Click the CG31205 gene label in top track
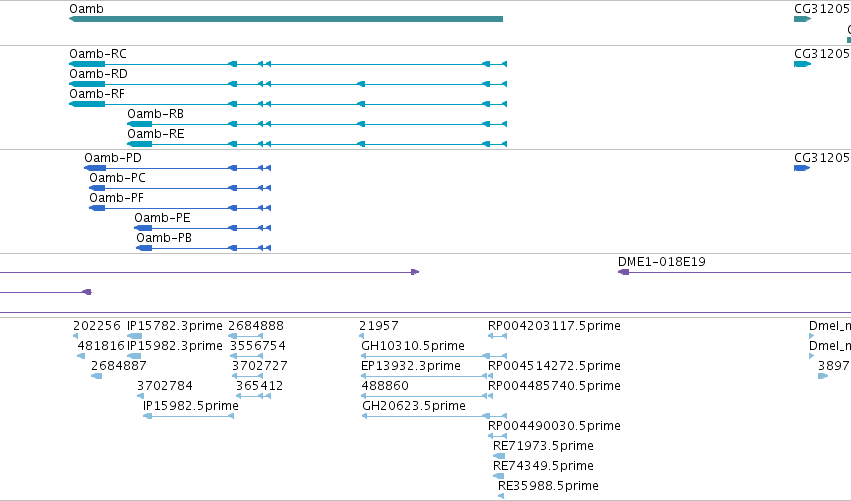This screenshot has width=851, height=501. (x=822, y=9)
